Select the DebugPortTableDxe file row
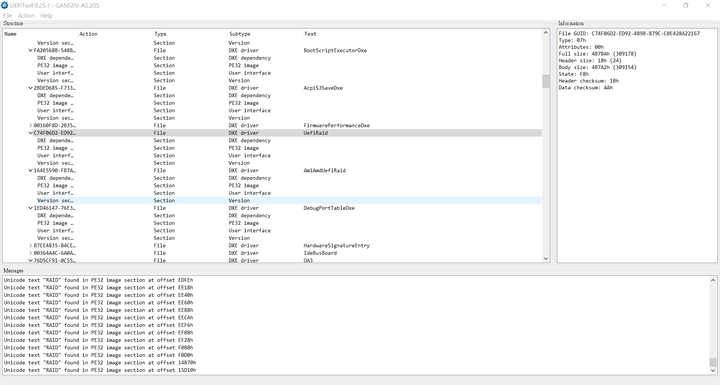The width and height of the screenshot is (720, 385). [x=272, y=208]
